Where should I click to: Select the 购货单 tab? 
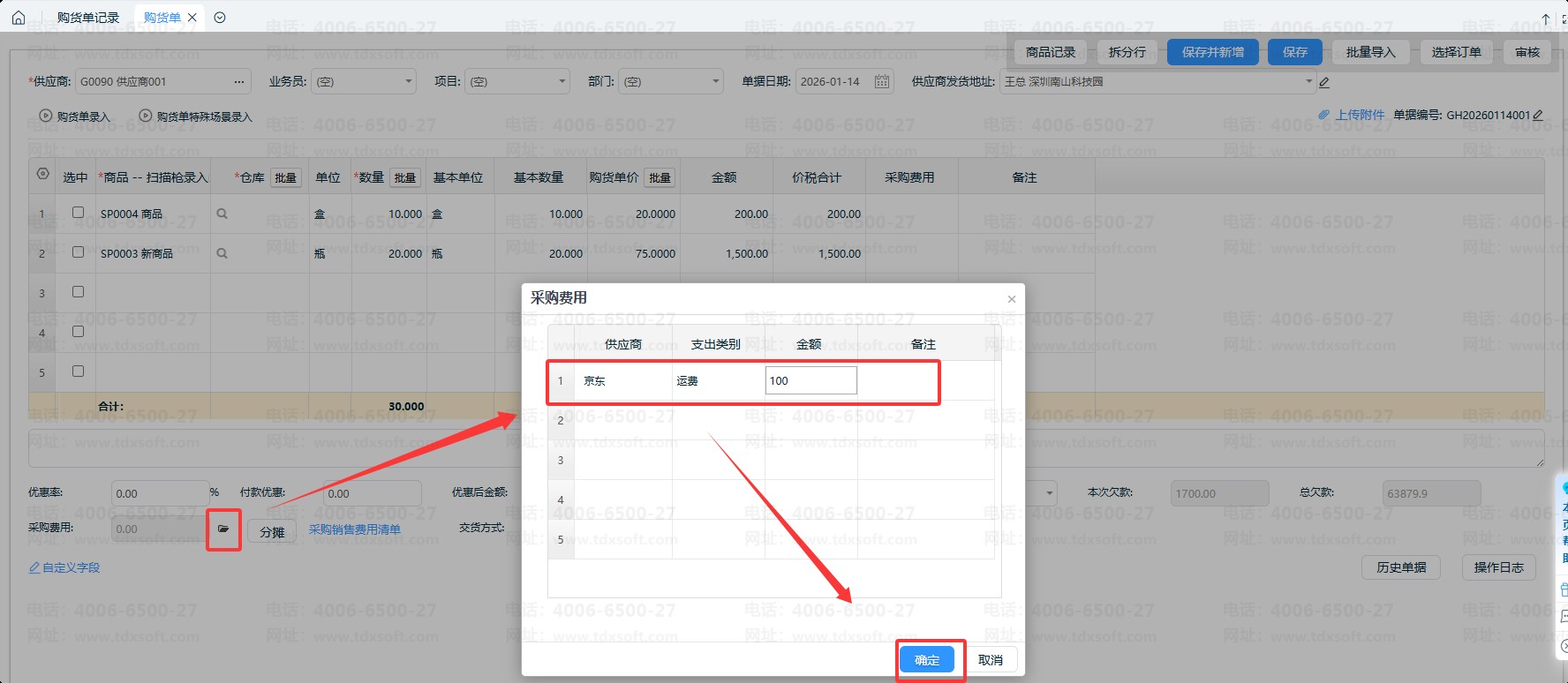click(x=162, y=18)
